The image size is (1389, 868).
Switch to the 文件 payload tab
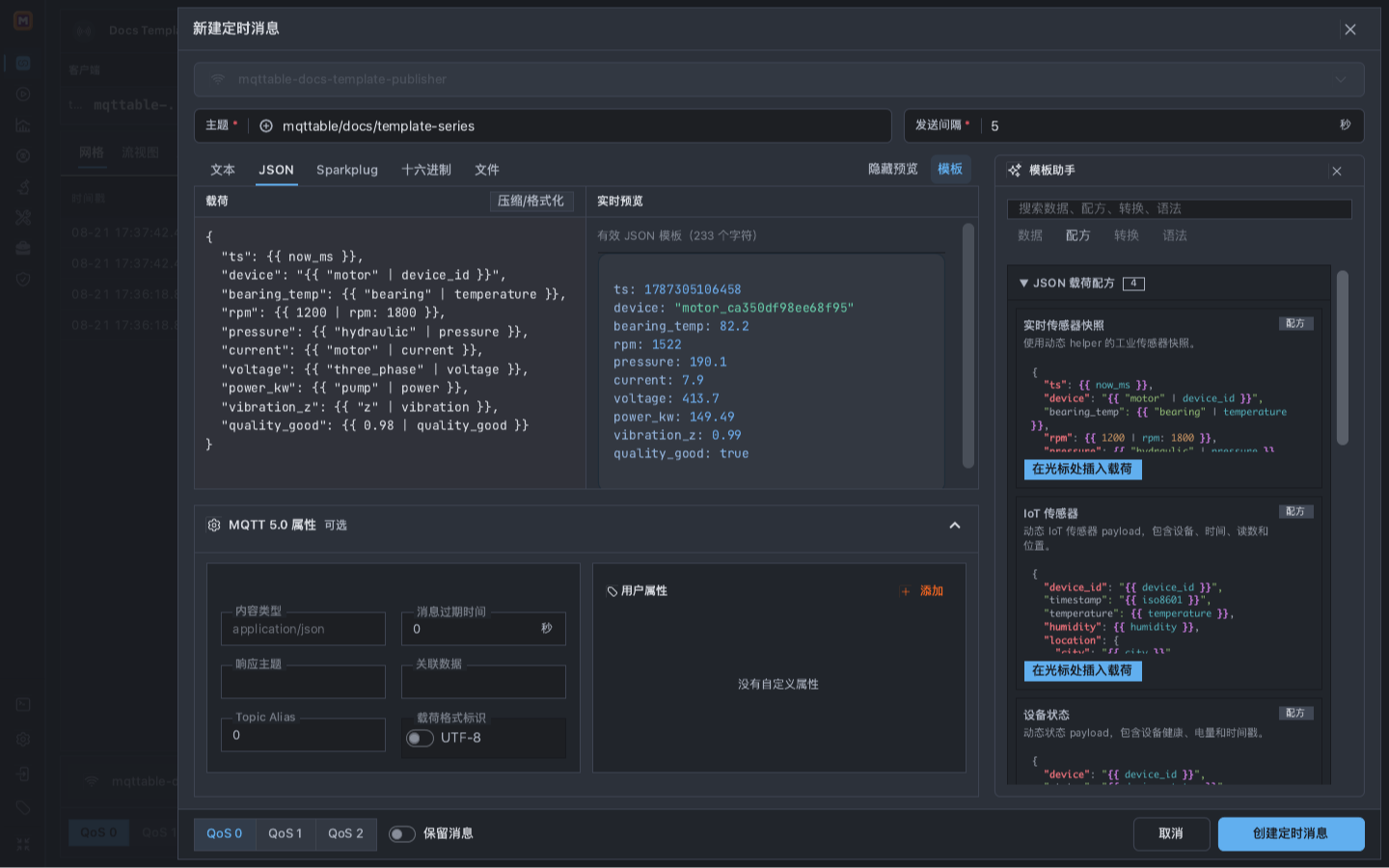[487, 170]
